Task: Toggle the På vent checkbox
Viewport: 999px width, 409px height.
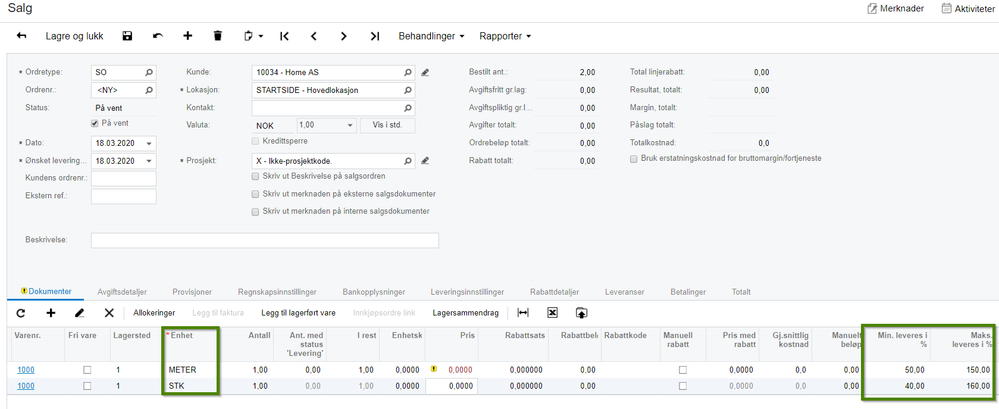Action: (96, 123)
